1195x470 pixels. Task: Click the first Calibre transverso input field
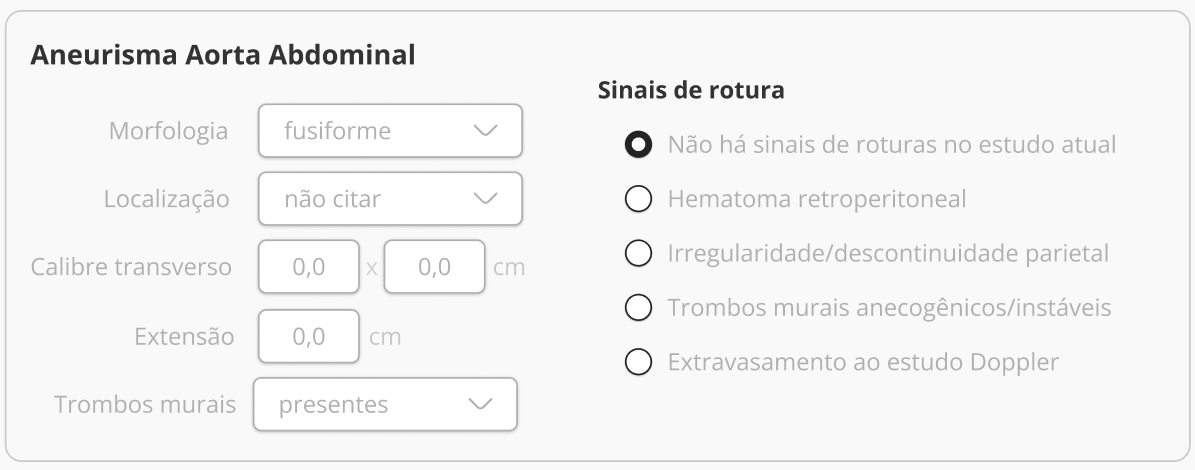point(309,267)
